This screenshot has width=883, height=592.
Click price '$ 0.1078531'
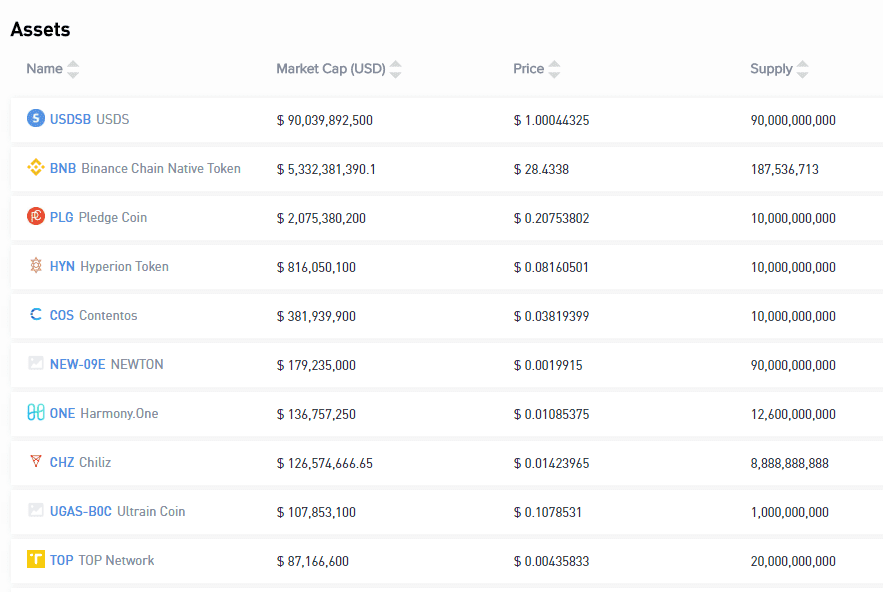pos(547,512)
